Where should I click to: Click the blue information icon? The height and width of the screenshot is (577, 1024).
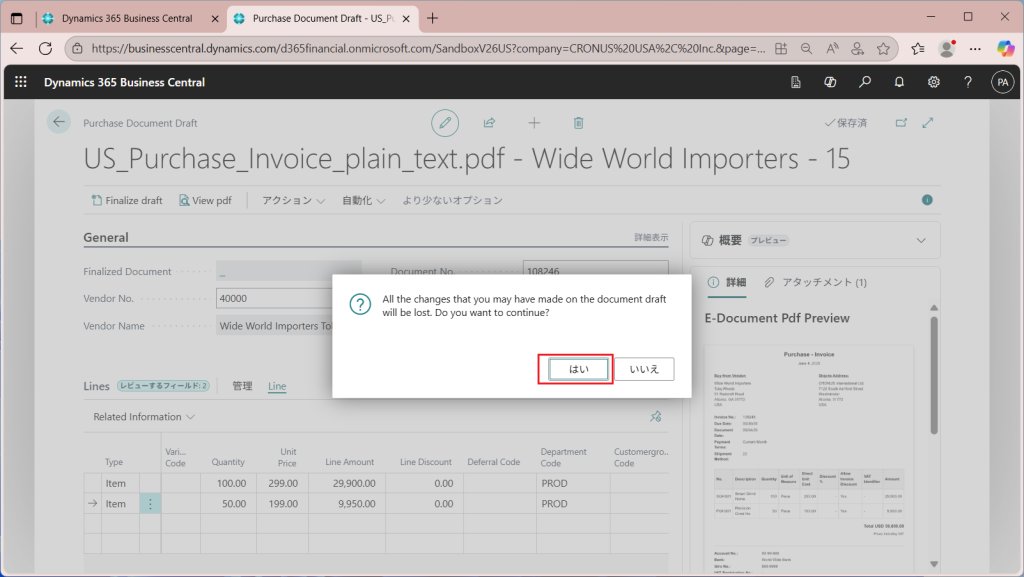pyautogui.click(x=927, y=200)
